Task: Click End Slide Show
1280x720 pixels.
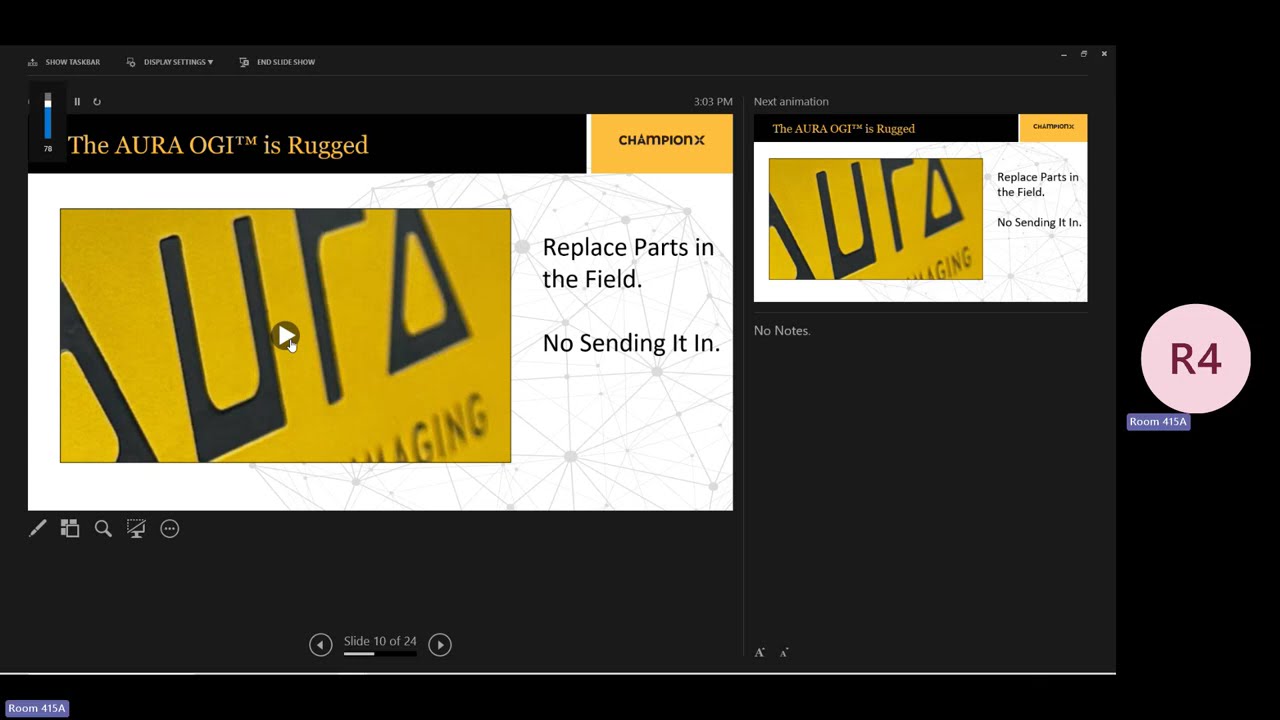Action: (x=277, y=62)
